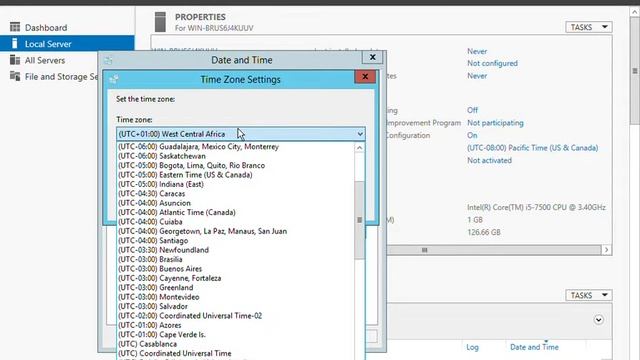This screenshot has width=640, height=360.
Task: Click the Not activated link
Action: 489,160
